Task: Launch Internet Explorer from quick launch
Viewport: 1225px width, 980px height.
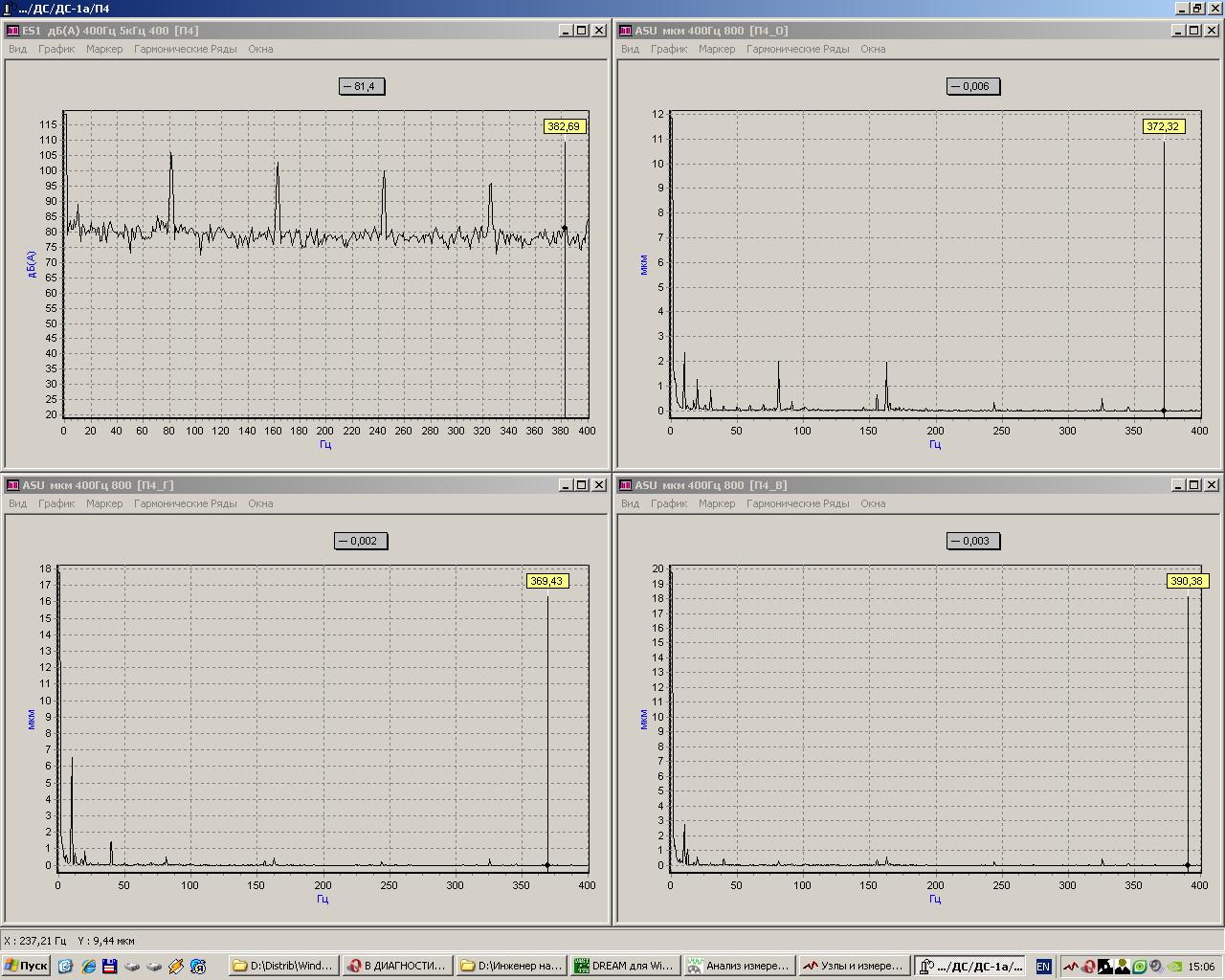Action: (x=88, y=967)
